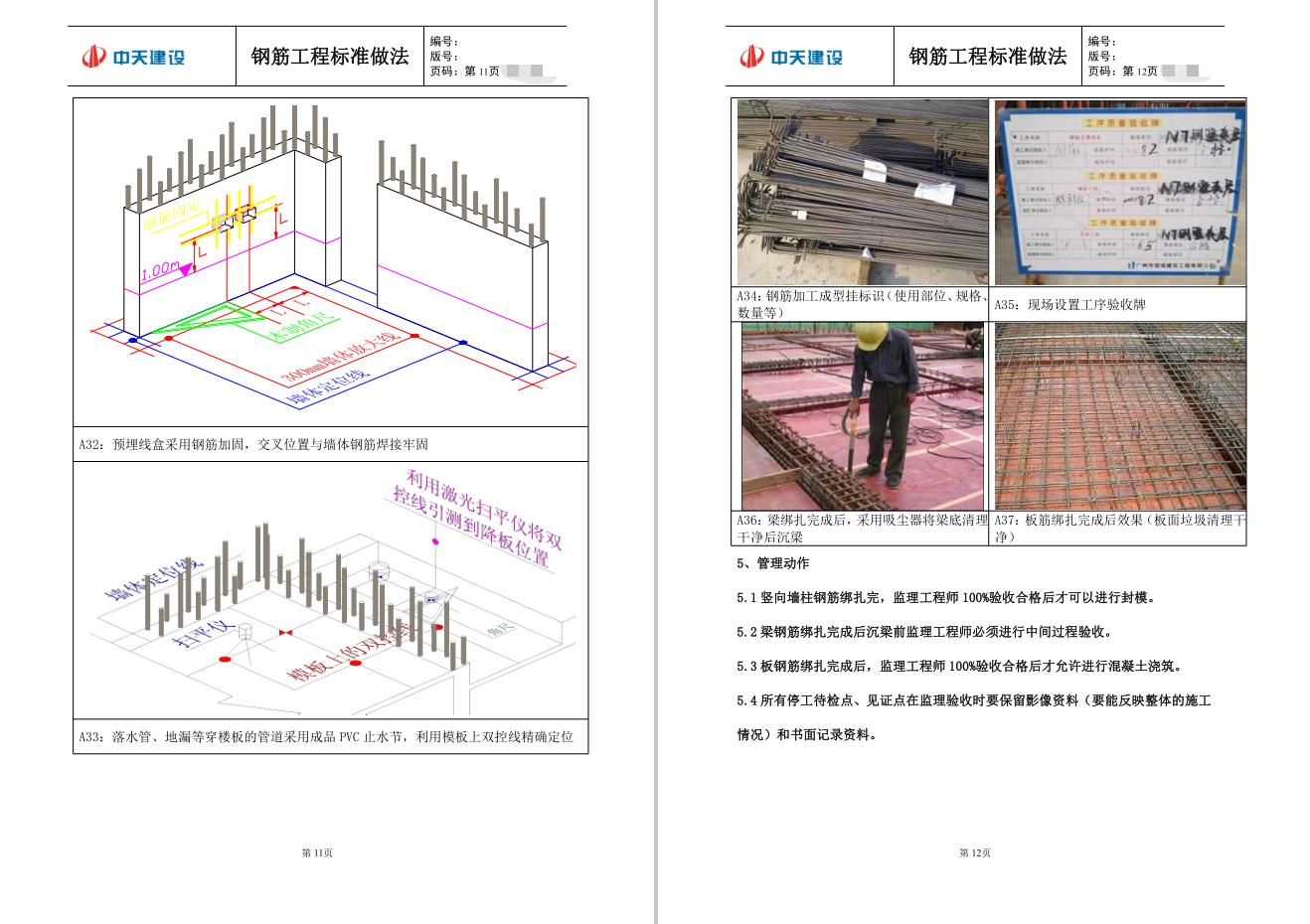Click the A32 caption about 预埋线盒

point(253,444)
